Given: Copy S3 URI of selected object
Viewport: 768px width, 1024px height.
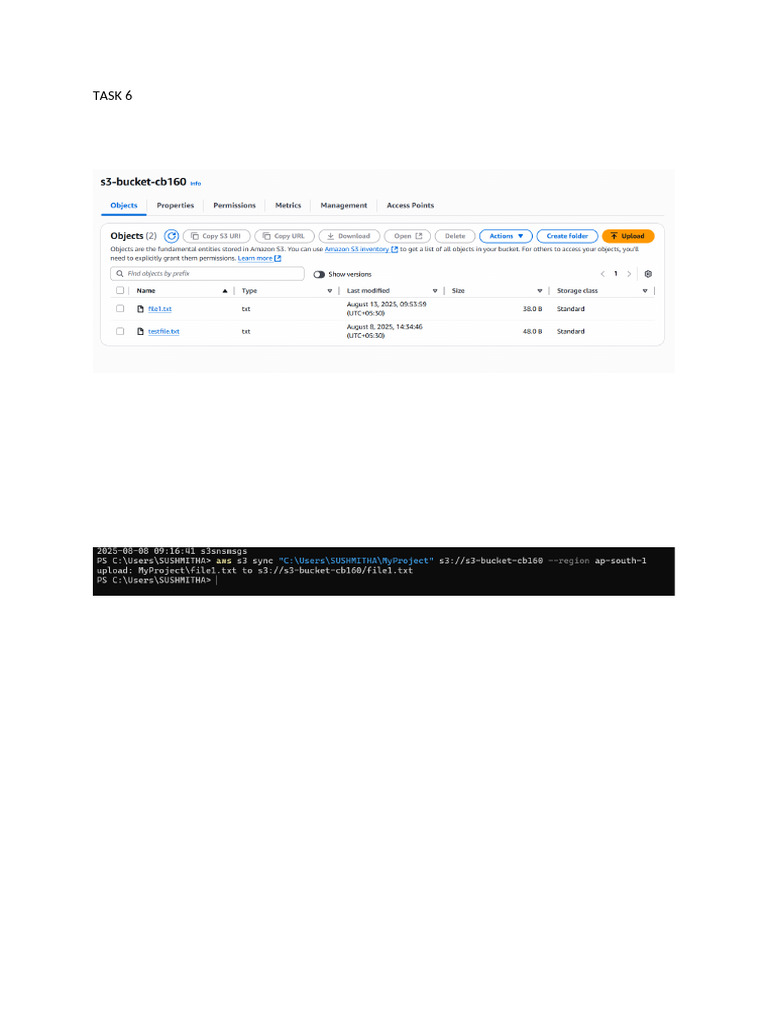Looking at the screenshot, I should click(x=216, y=236).
